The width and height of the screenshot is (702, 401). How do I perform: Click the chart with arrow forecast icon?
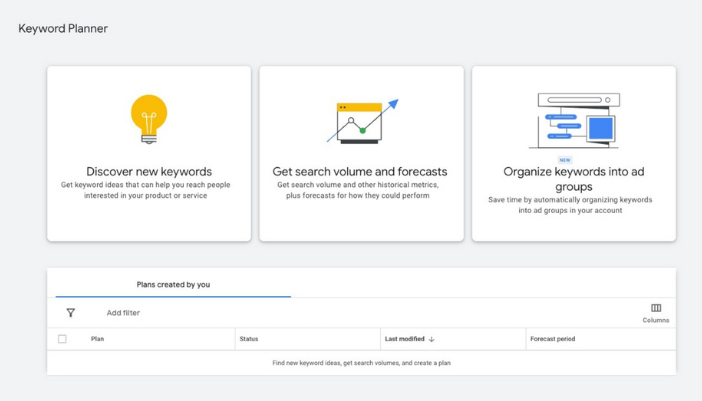click(363, 121)
